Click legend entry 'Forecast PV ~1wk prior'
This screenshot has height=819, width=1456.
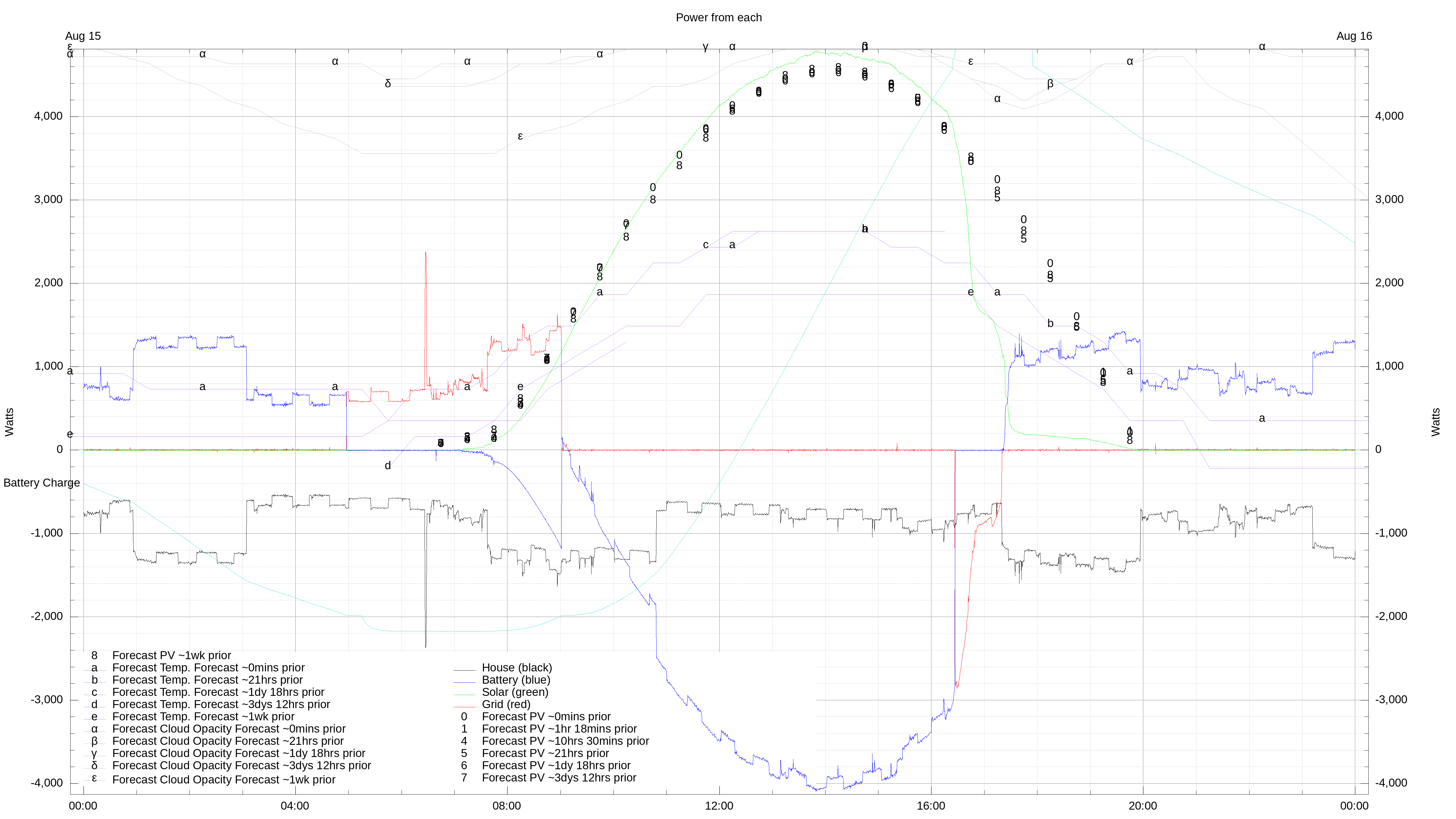(171, 656)
